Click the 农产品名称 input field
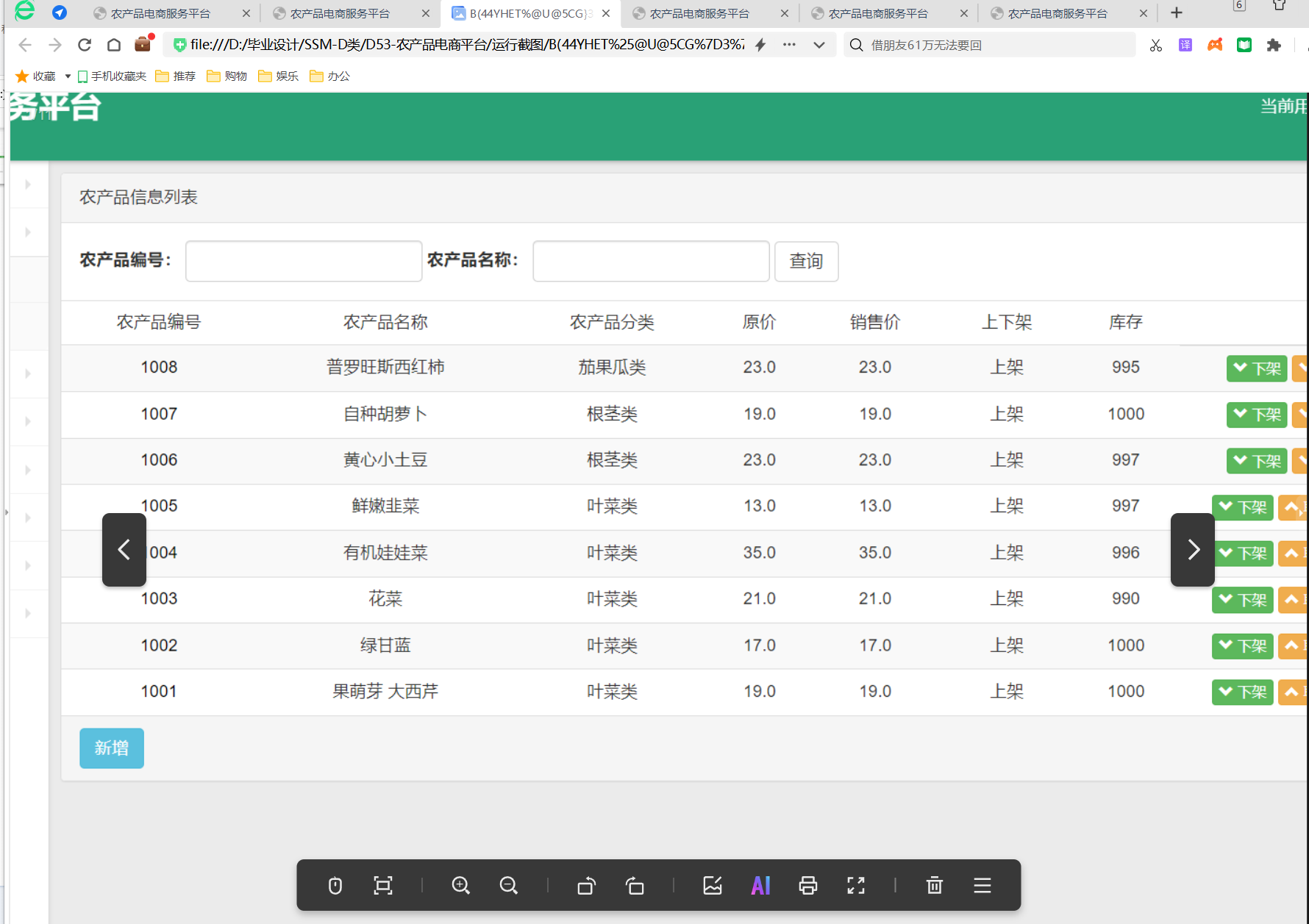The image size is (1309, 924). pos(651,261)
